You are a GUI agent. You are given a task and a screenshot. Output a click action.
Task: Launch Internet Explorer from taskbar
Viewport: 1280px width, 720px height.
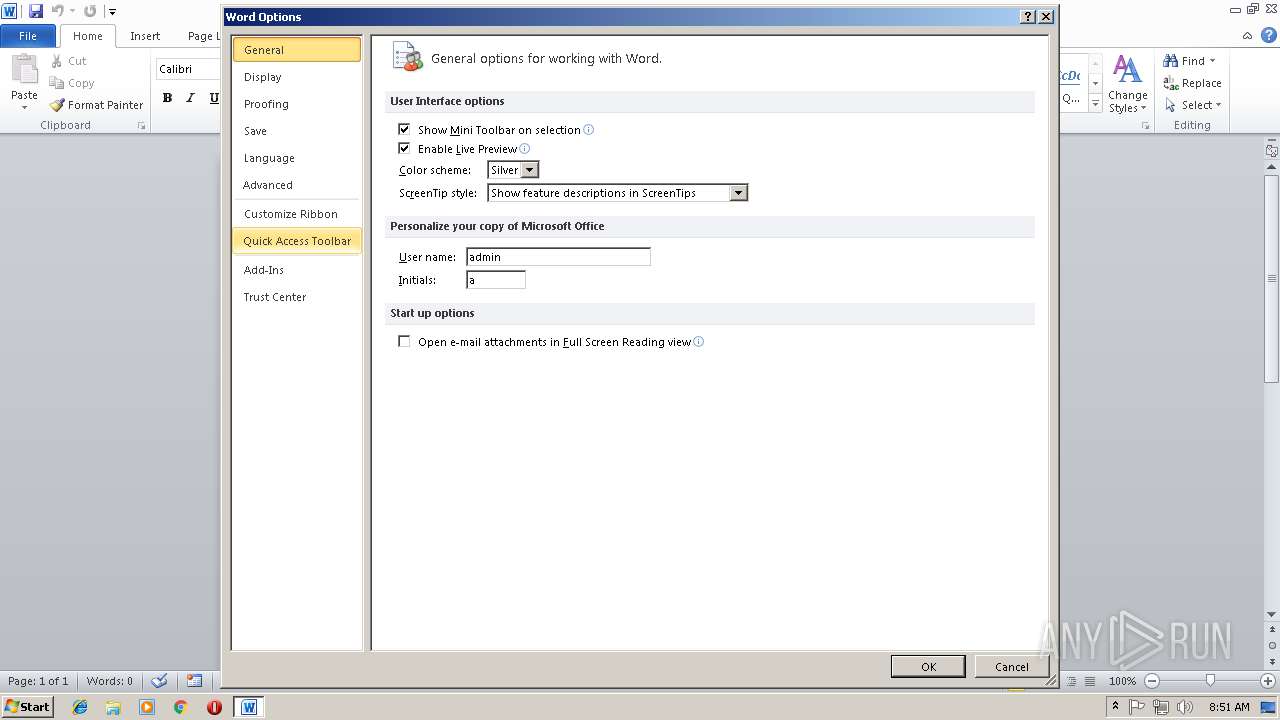pyautogui.click(x=80, y=707)
